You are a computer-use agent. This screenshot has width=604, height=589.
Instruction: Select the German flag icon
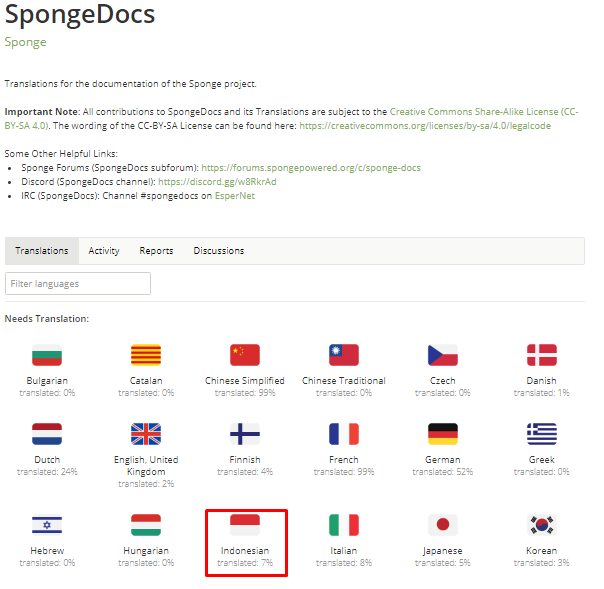[x=443, y=434]
